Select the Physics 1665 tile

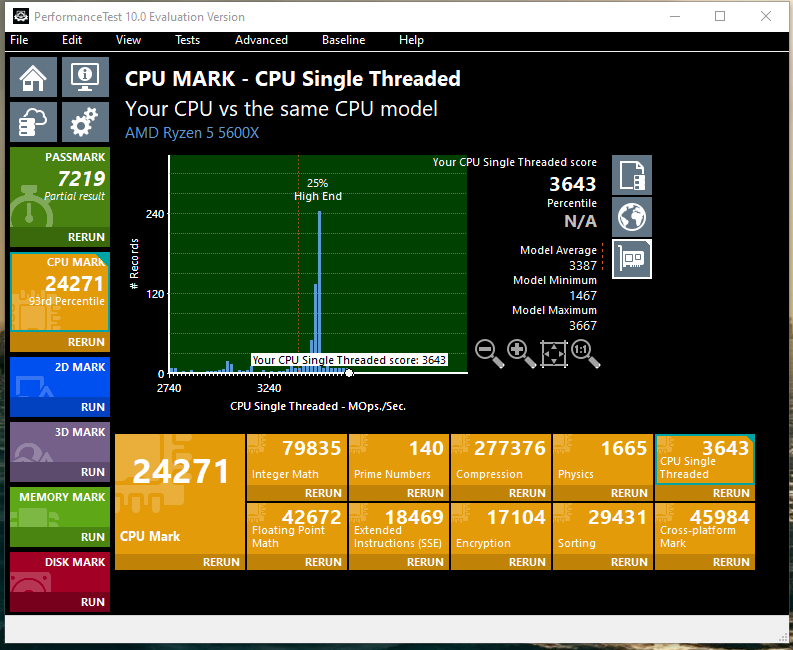603,460
